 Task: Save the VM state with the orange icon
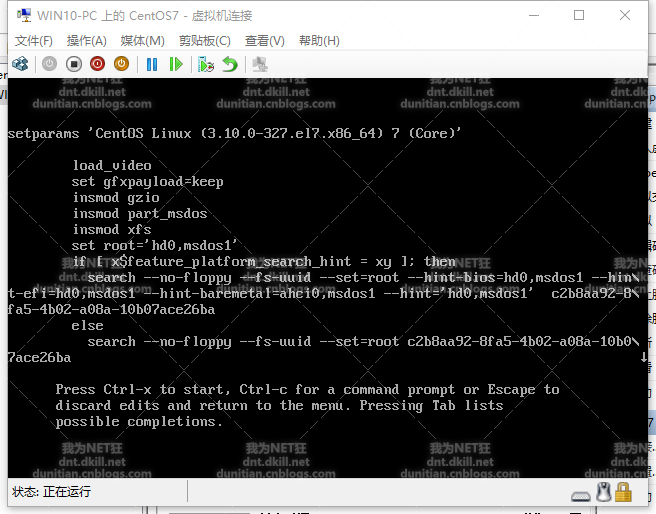click(121, 64)
